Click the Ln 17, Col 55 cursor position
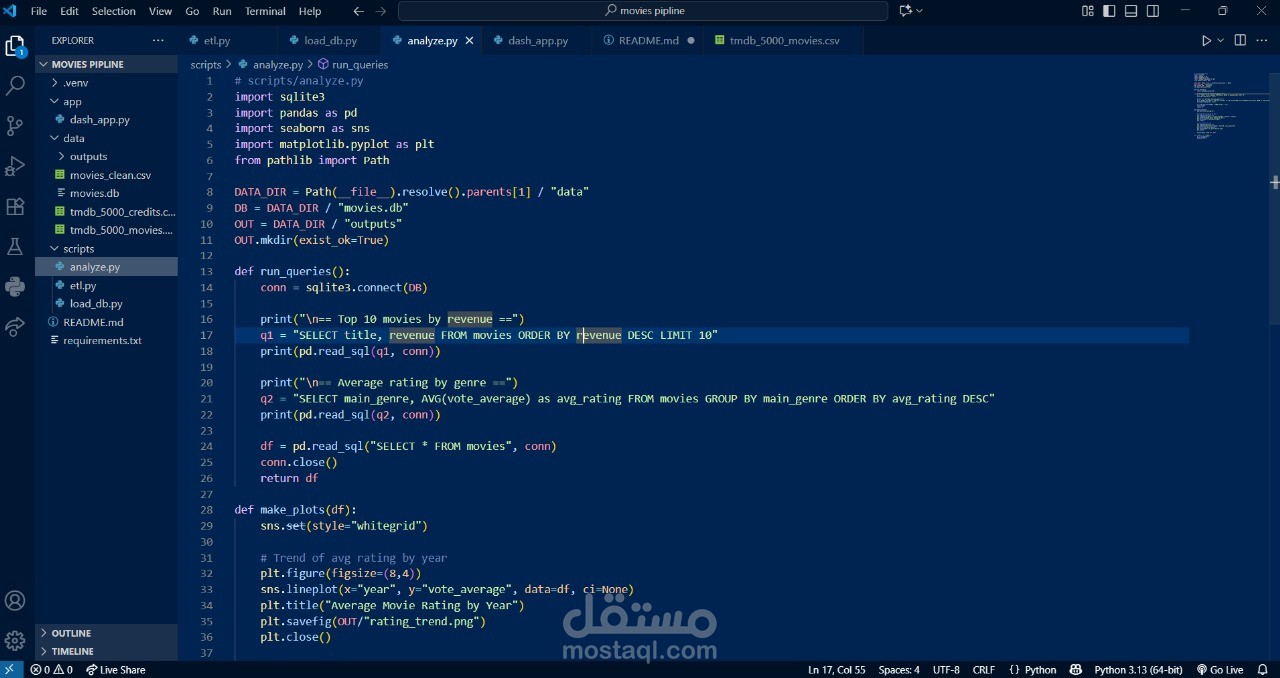The image size is (1280, 678). pos(837,670)
